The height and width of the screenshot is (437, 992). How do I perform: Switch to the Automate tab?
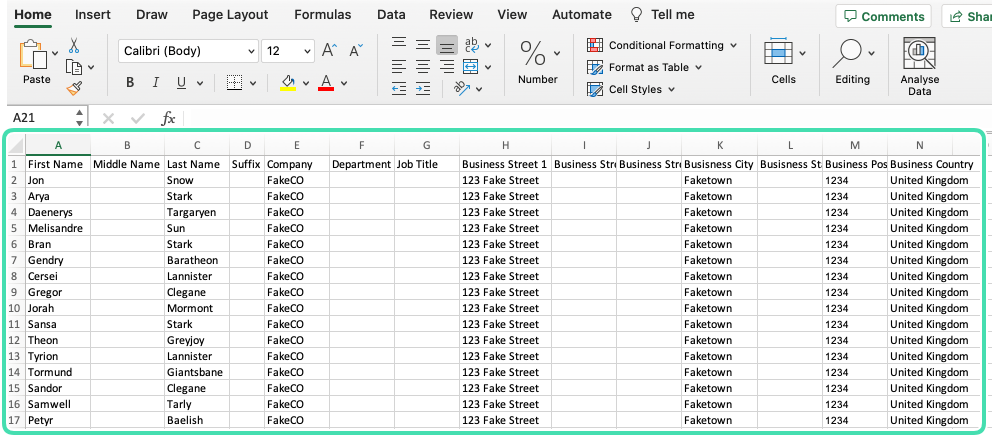tap(582, 15)
